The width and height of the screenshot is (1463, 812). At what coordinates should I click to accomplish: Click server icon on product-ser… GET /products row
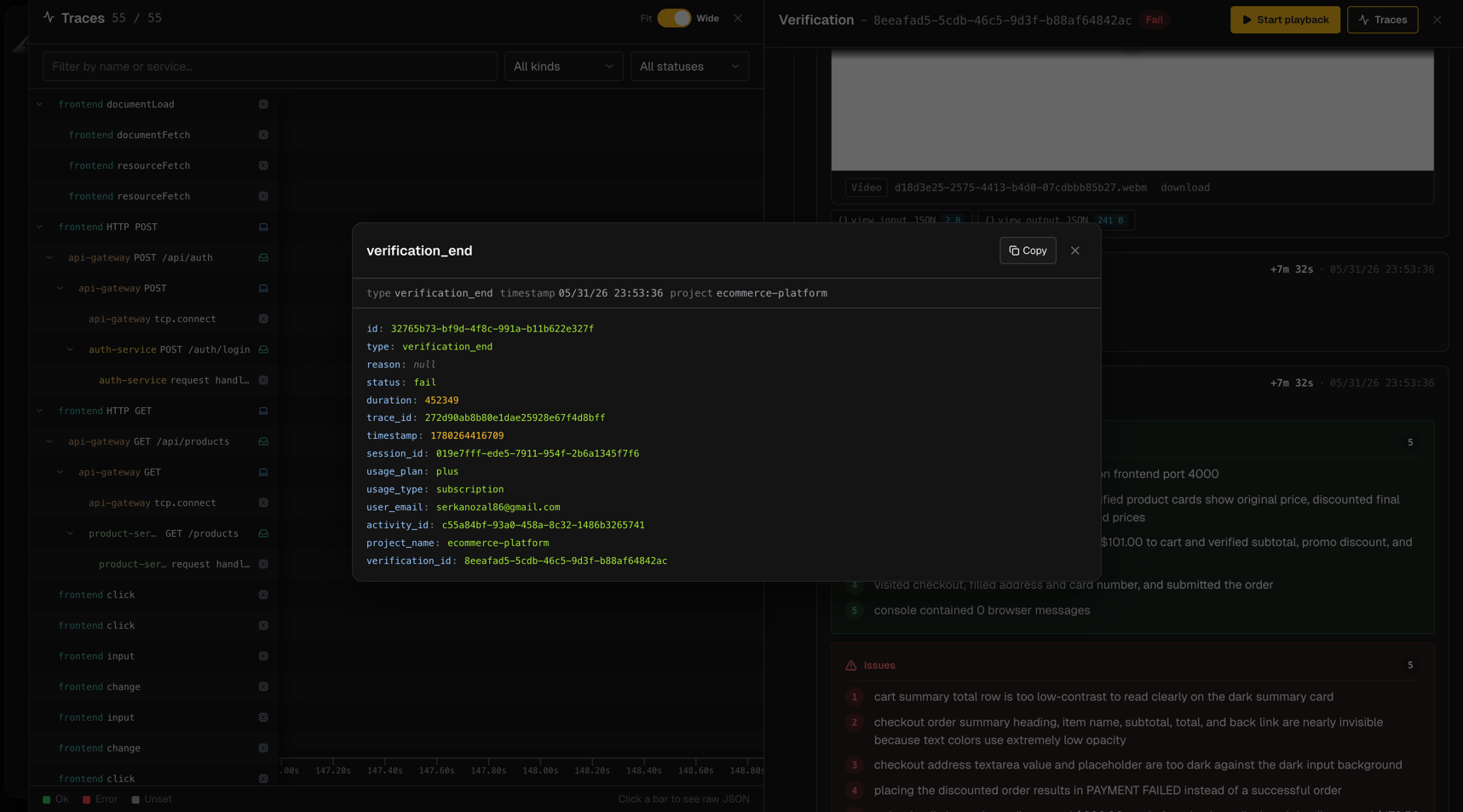coord(263,533)
